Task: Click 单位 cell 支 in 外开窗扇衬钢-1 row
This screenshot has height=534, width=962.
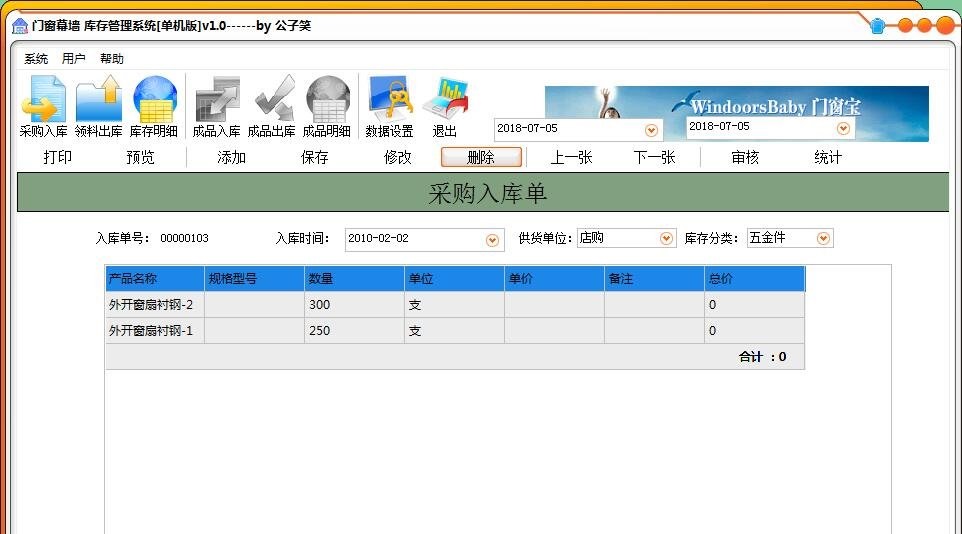Action: point(454,330)
